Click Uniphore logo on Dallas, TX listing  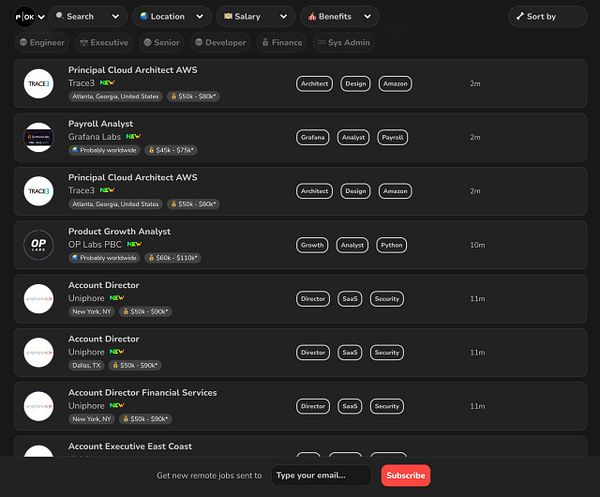(39, 352)
